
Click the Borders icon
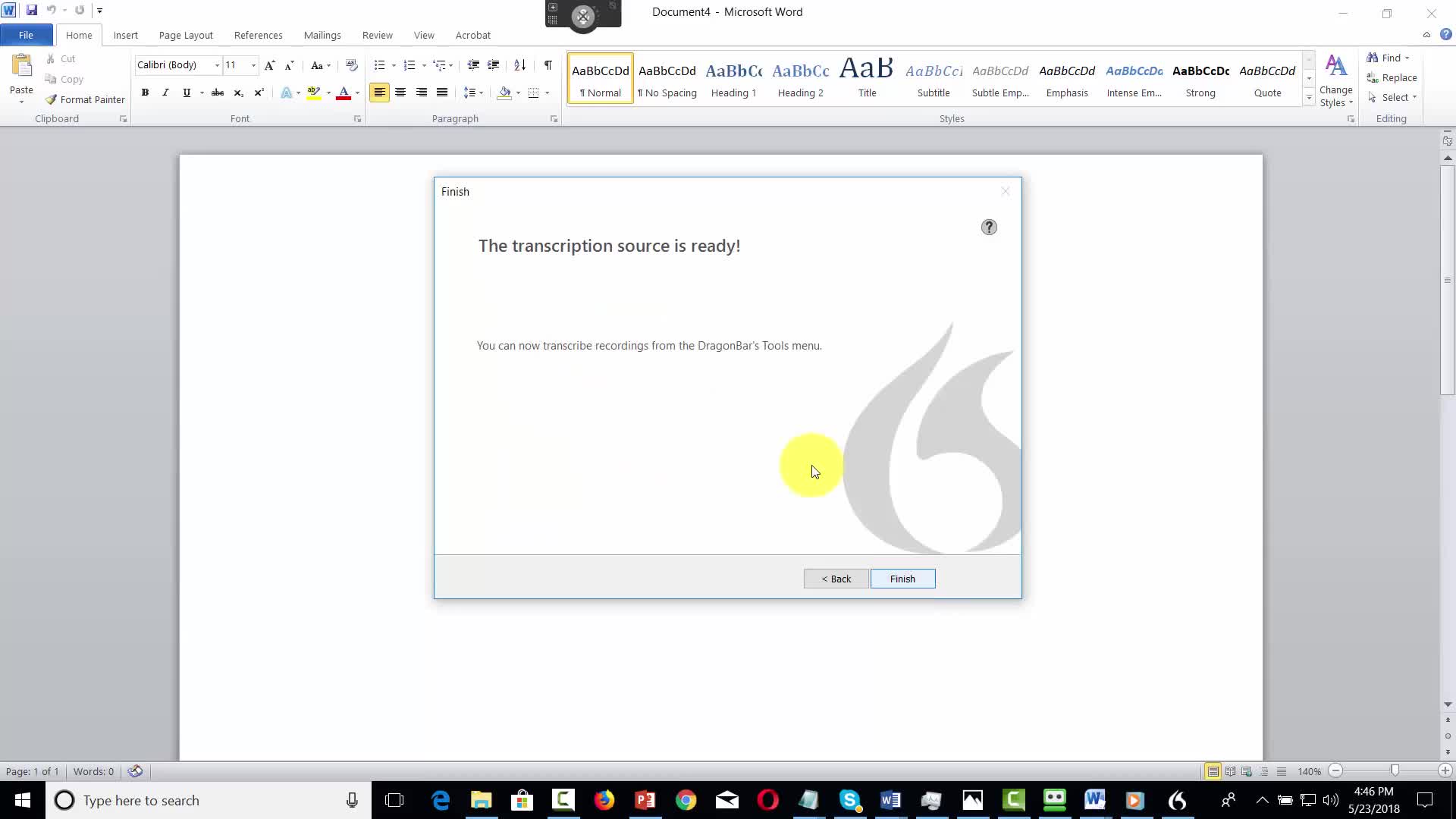pos(533,93)
